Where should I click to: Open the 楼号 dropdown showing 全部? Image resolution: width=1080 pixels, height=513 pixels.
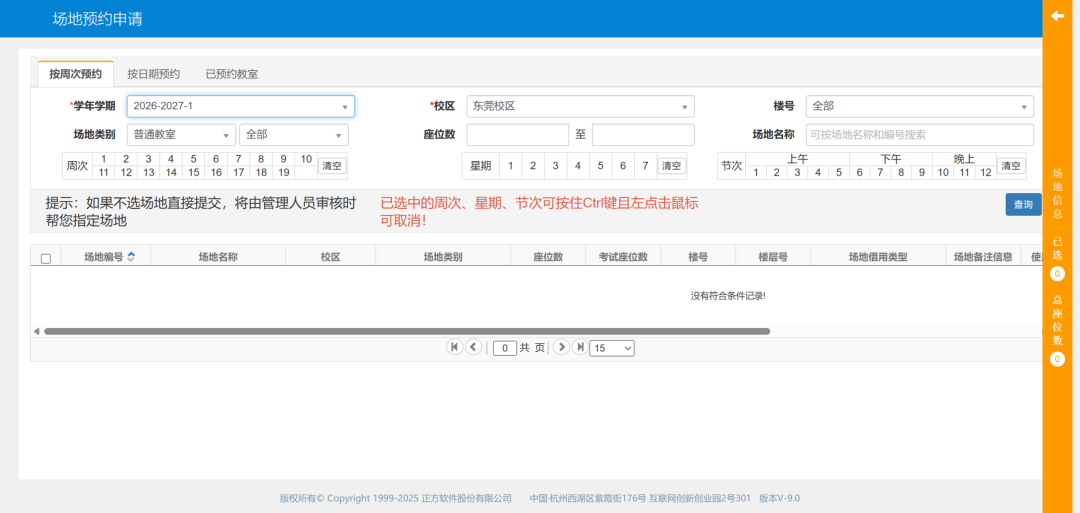tap(920, 107)
